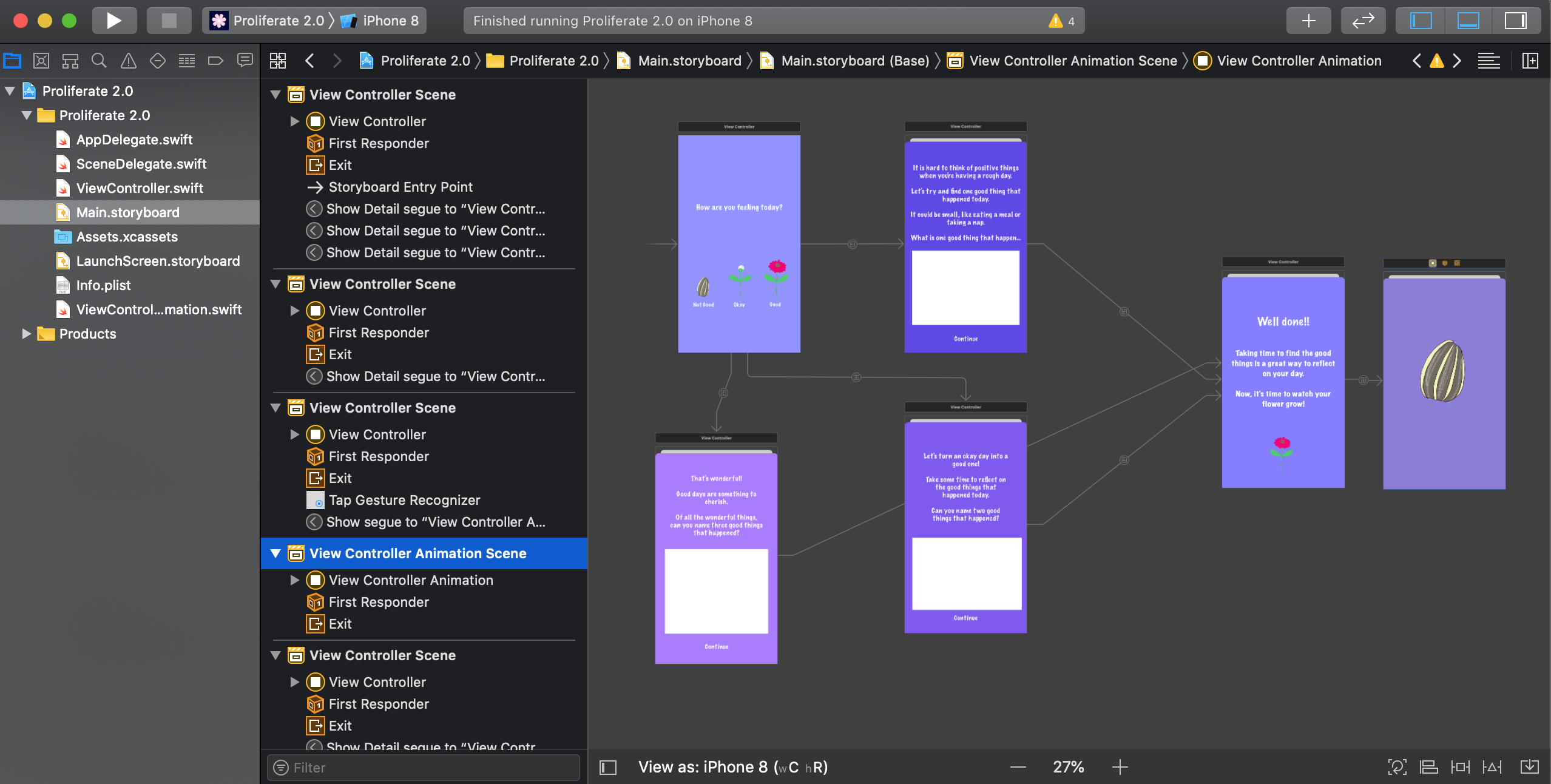Expand View Controller Animation outline item
Screen dimensions: 1551x784
click(295, 580)
